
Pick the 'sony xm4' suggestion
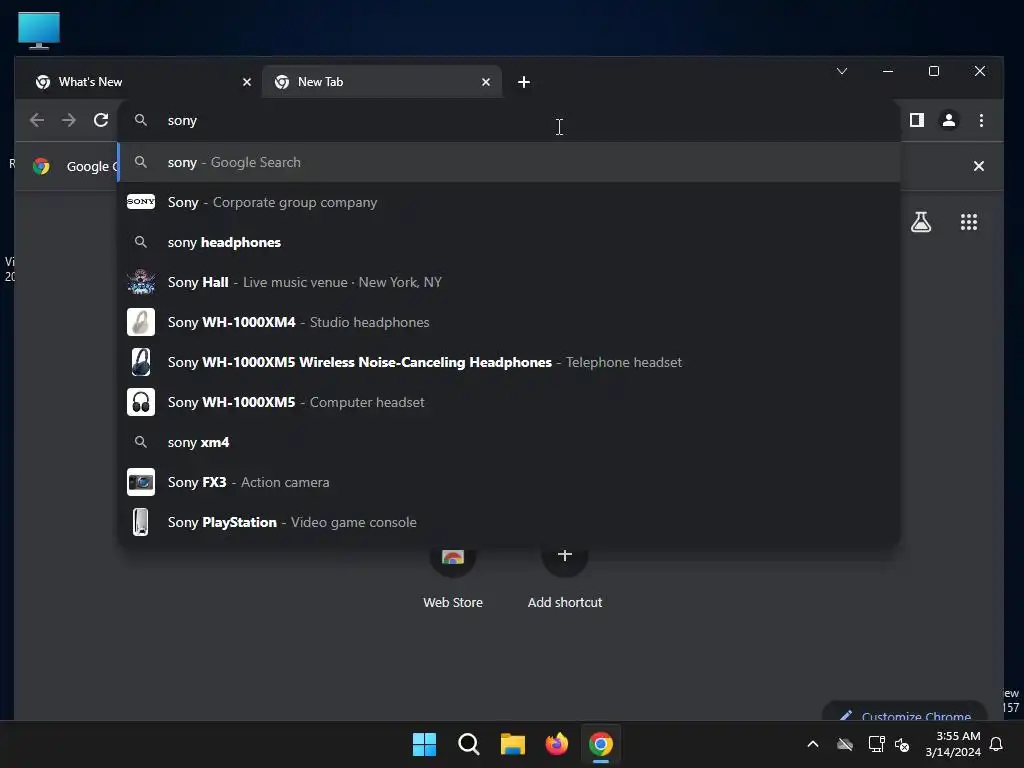click(509, 442)
